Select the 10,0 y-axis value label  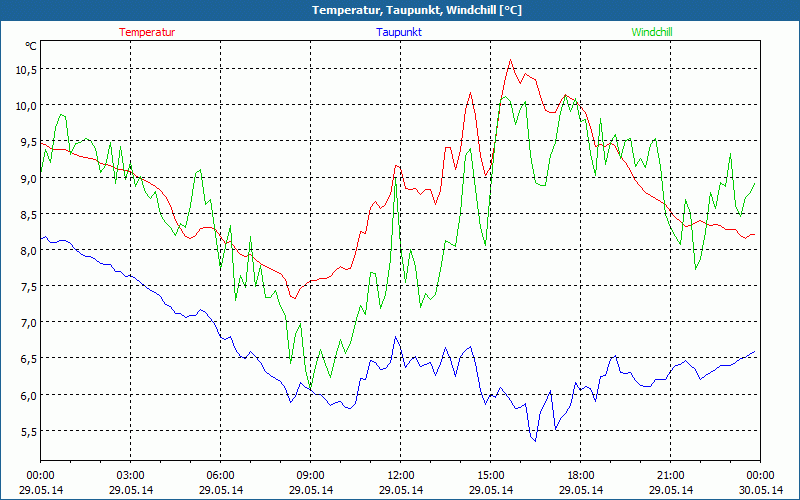click(x=26, y=105)
